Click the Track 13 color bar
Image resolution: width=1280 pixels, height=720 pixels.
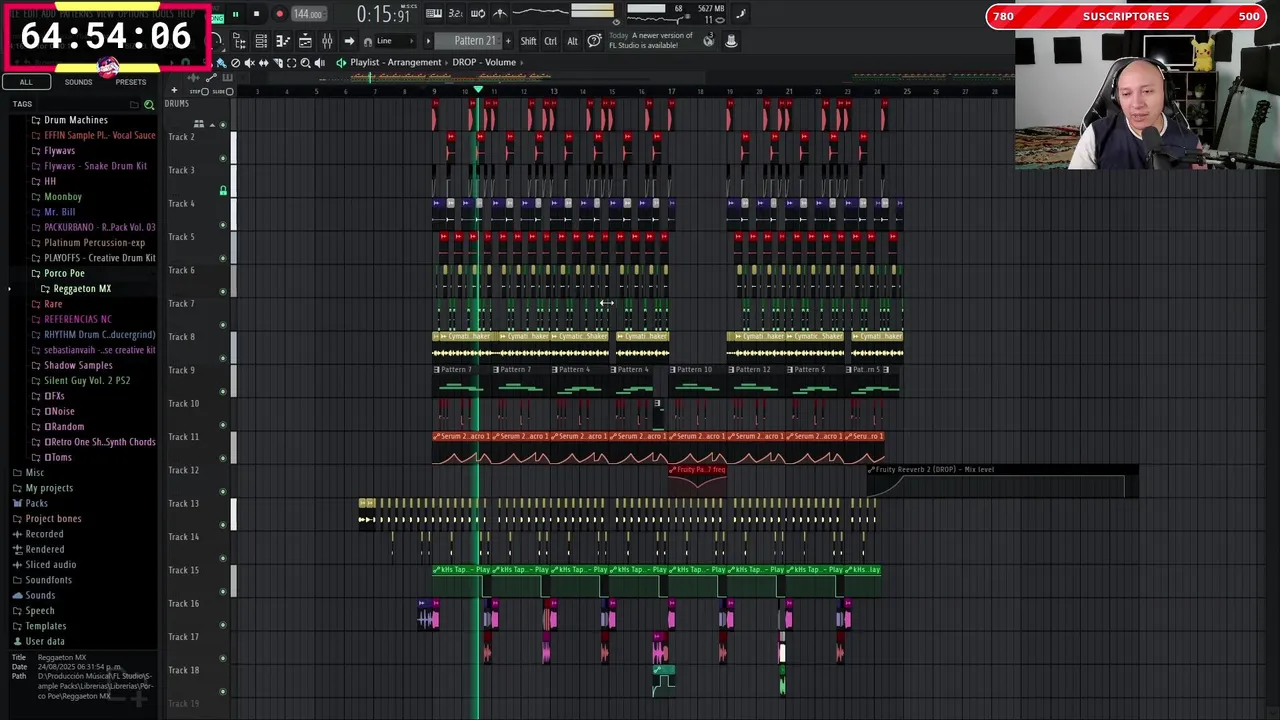tap(234, 515)
